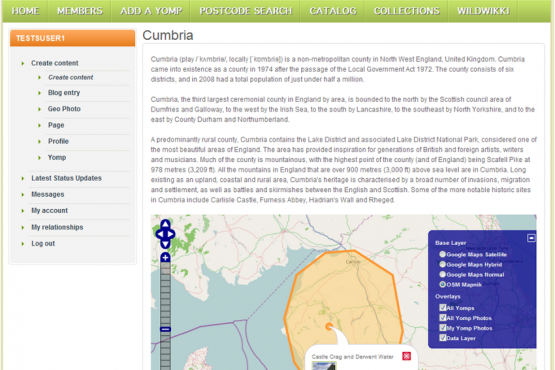Collapse the Create content menu arrow
The width and height of the screenshot is (555, 370).
coord(23,63)
